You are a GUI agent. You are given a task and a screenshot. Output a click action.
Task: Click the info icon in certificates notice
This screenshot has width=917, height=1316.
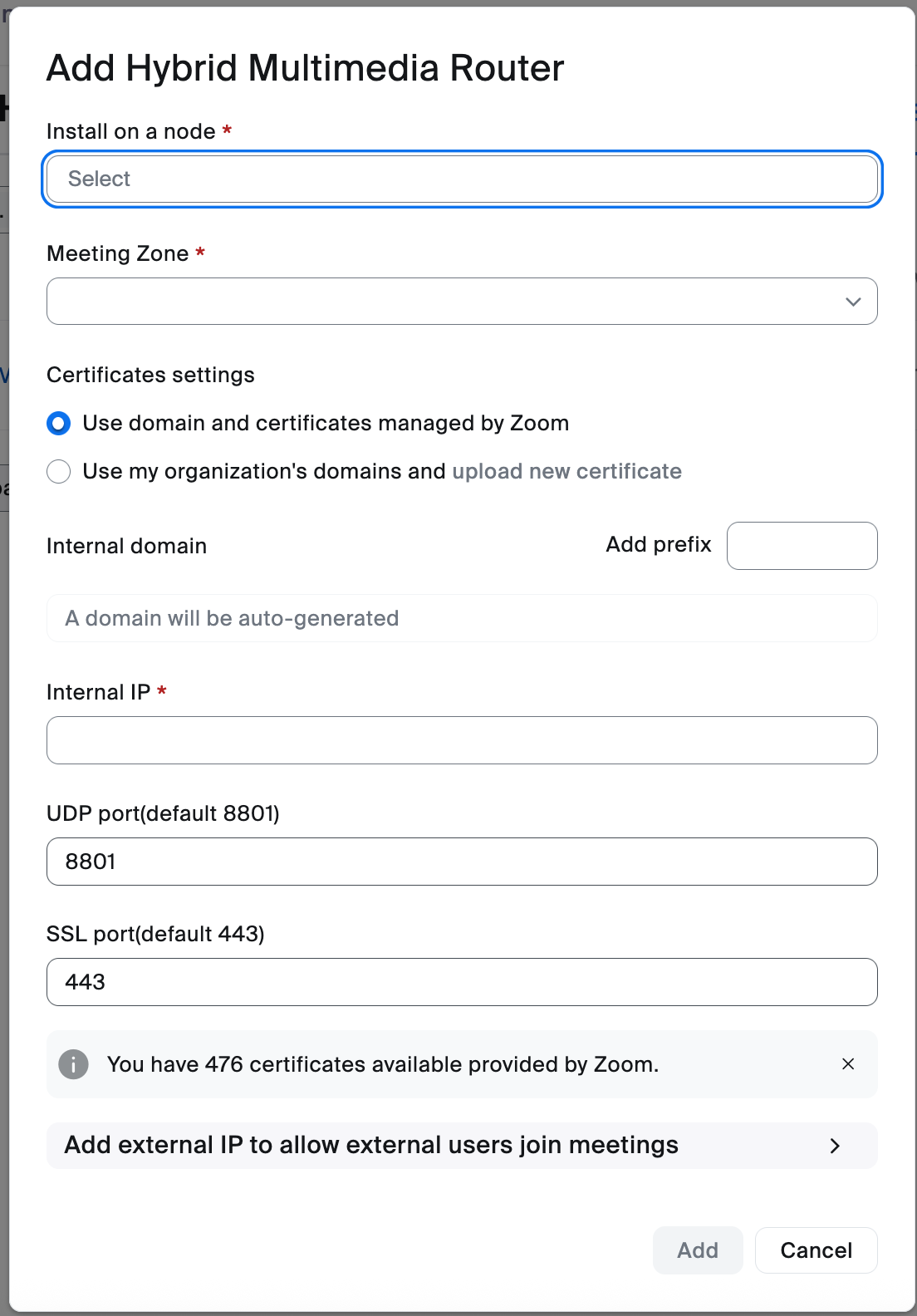(73, 1064)
